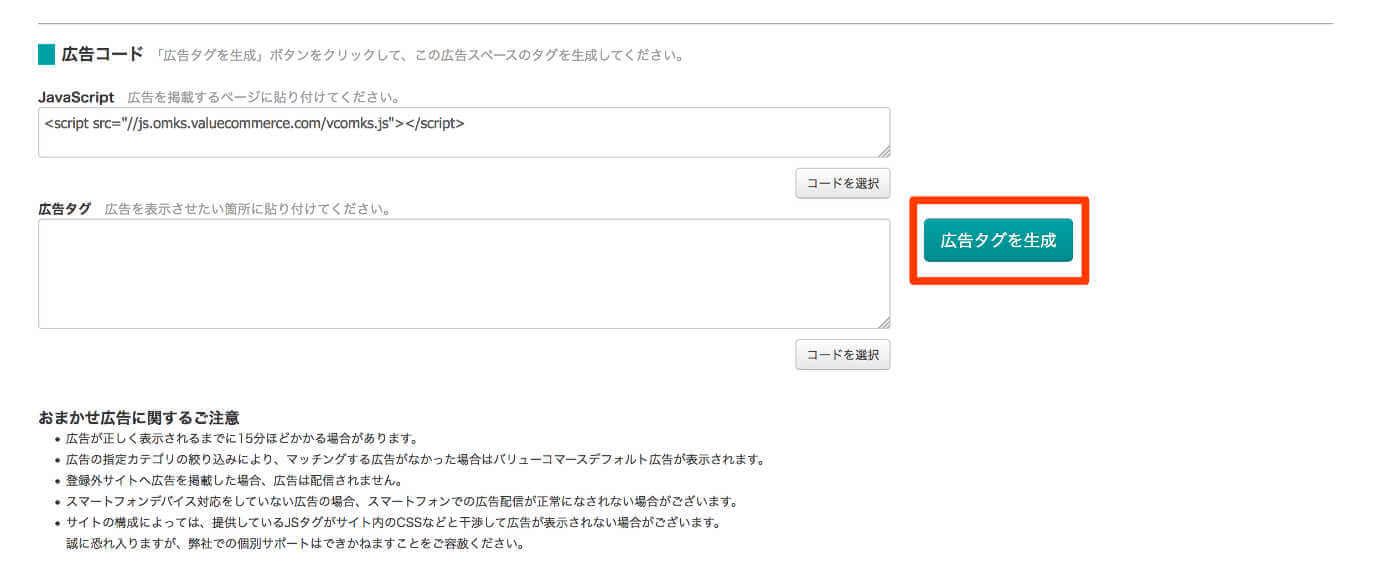The width and height of the screenshot is (1376, 572).
Task: Click コードを選択 button below JavaScript box
Action: (x=843, y=183)
